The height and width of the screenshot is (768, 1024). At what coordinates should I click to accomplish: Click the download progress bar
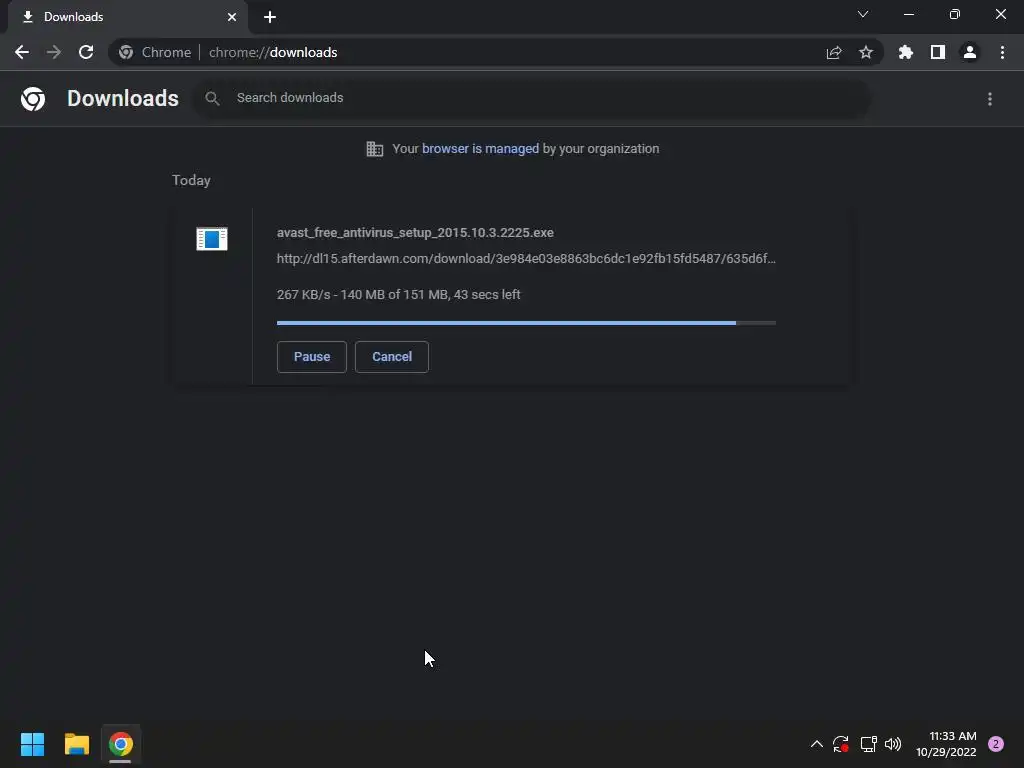coord(526,323)
